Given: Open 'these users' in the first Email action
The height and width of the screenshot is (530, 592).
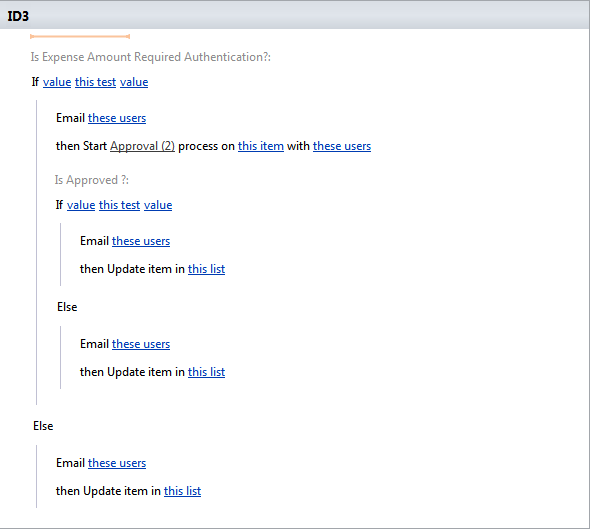Looking at the screenshot, I should point(117,118).
